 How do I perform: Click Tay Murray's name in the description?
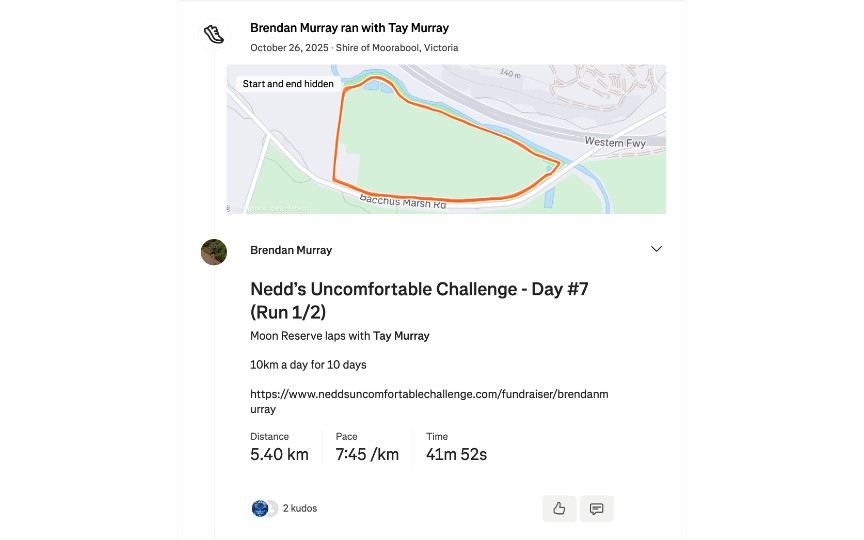(x=401, y=336)
